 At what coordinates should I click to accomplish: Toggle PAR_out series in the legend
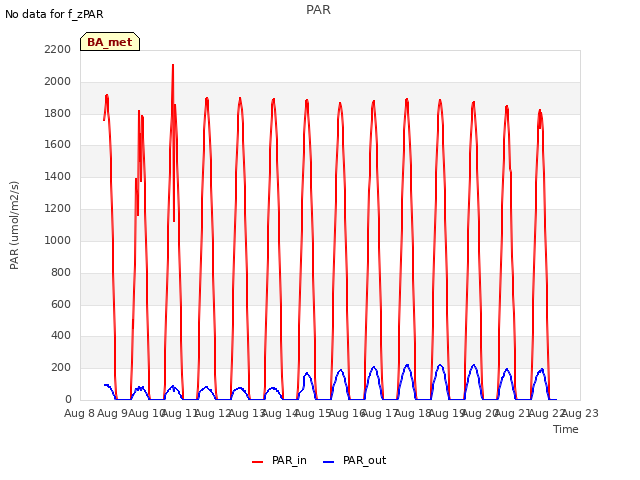click(x=354, y=461)
